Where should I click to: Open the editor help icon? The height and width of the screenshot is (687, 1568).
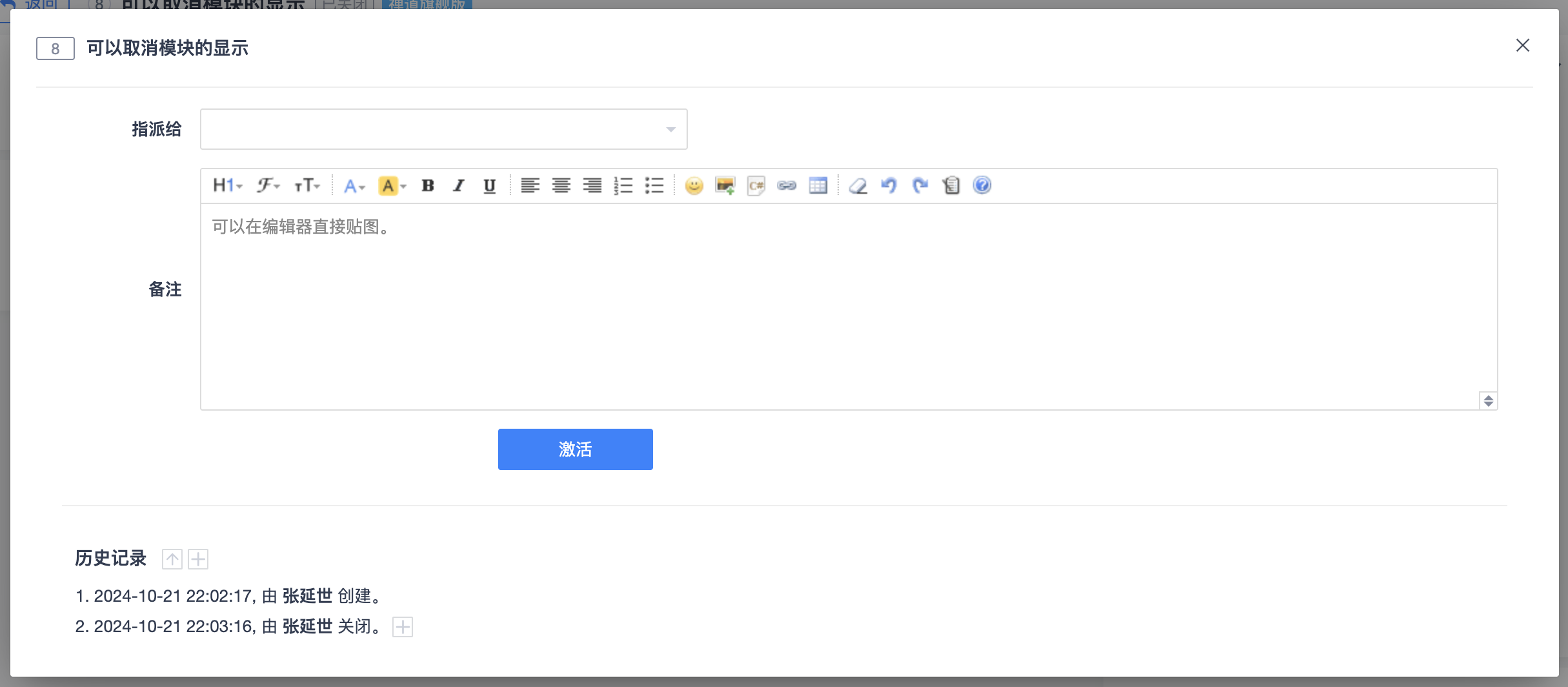point(982,185)
